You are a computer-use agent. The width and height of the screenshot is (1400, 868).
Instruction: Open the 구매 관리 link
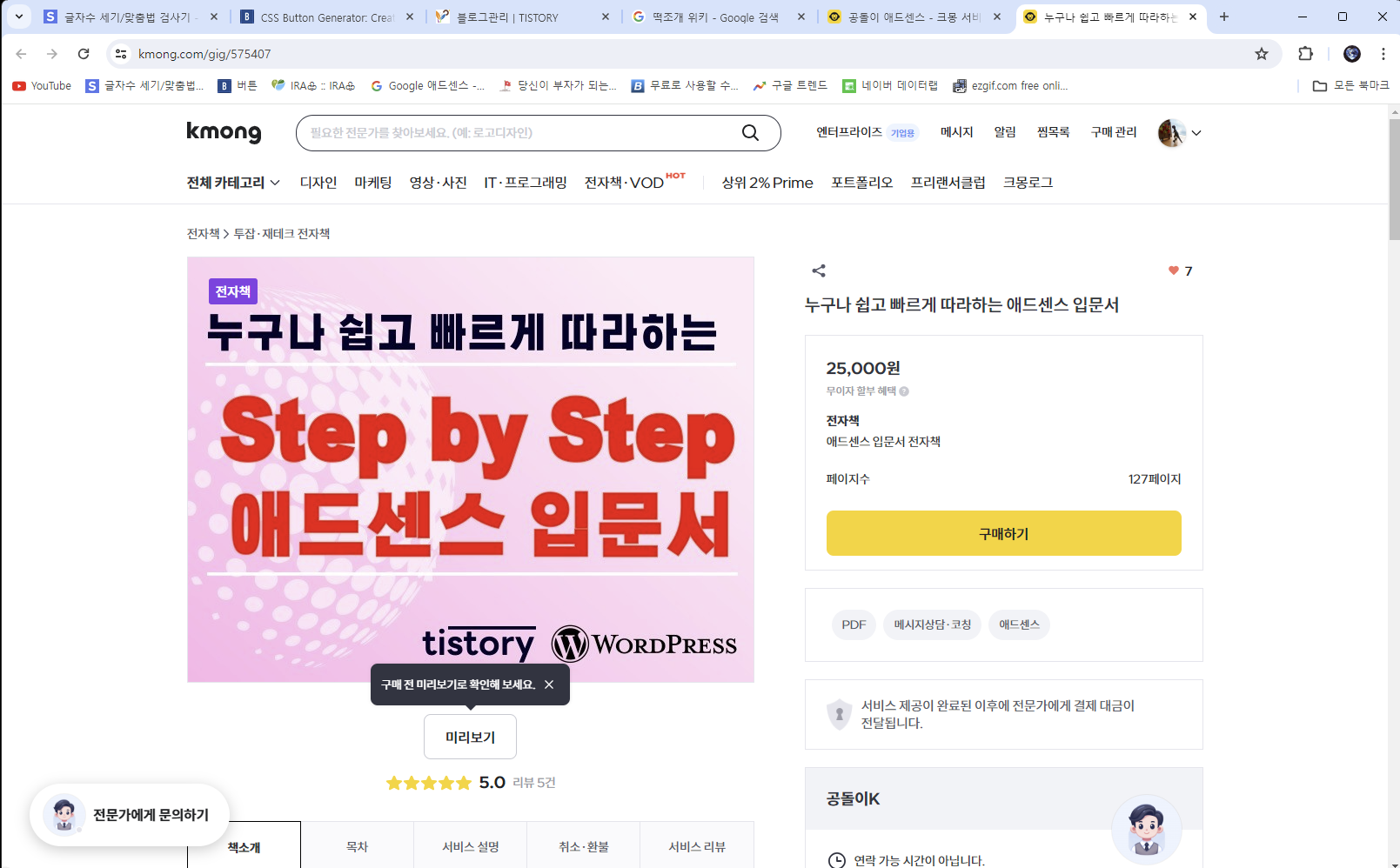click(1114, 132)
